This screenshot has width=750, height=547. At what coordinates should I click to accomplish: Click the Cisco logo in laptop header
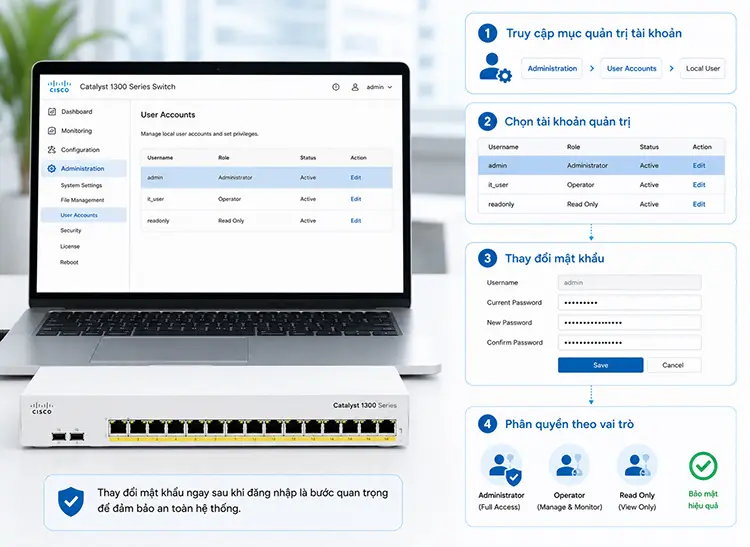[59, 87]
